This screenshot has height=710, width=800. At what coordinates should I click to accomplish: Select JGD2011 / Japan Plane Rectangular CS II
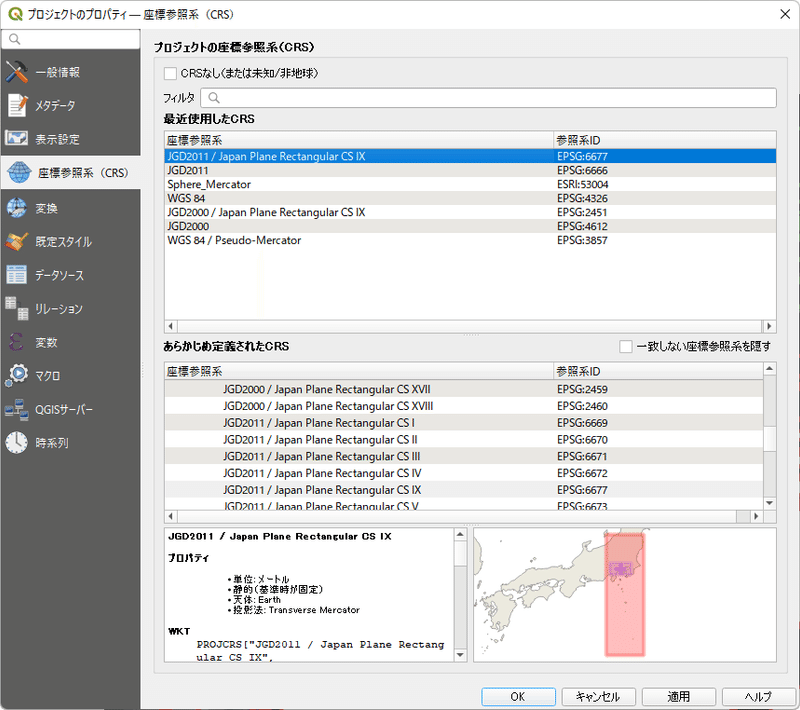[x=463, y=440]
